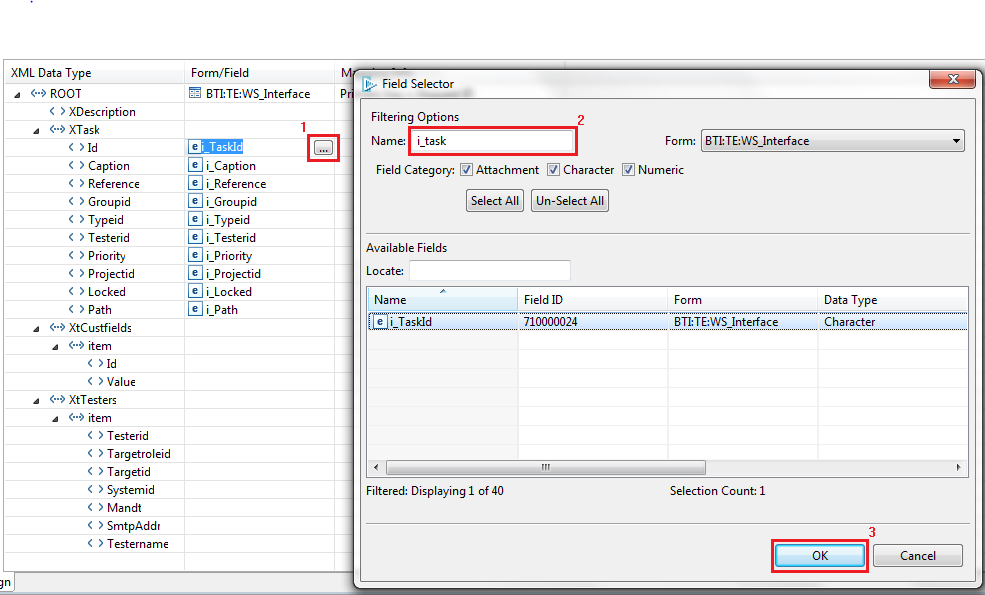Click the Locate input field
This screenshot has height=595, width=985.
490,270
